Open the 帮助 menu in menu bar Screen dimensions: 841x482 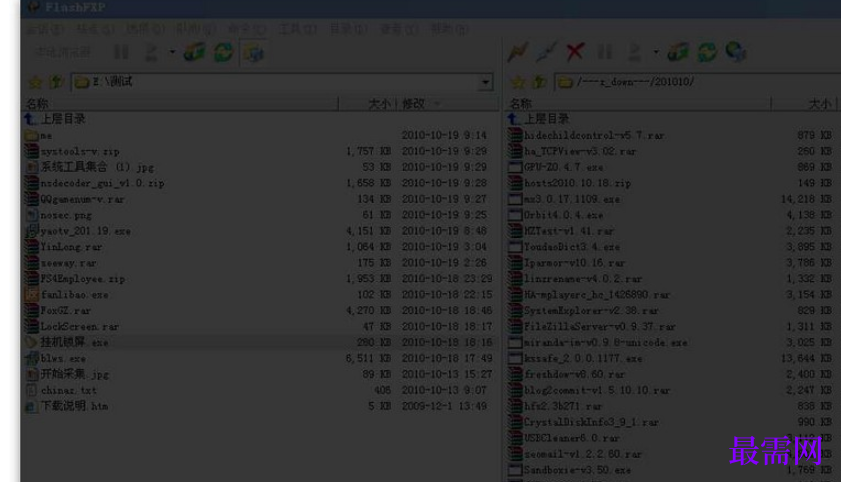(x=451, y=29)
